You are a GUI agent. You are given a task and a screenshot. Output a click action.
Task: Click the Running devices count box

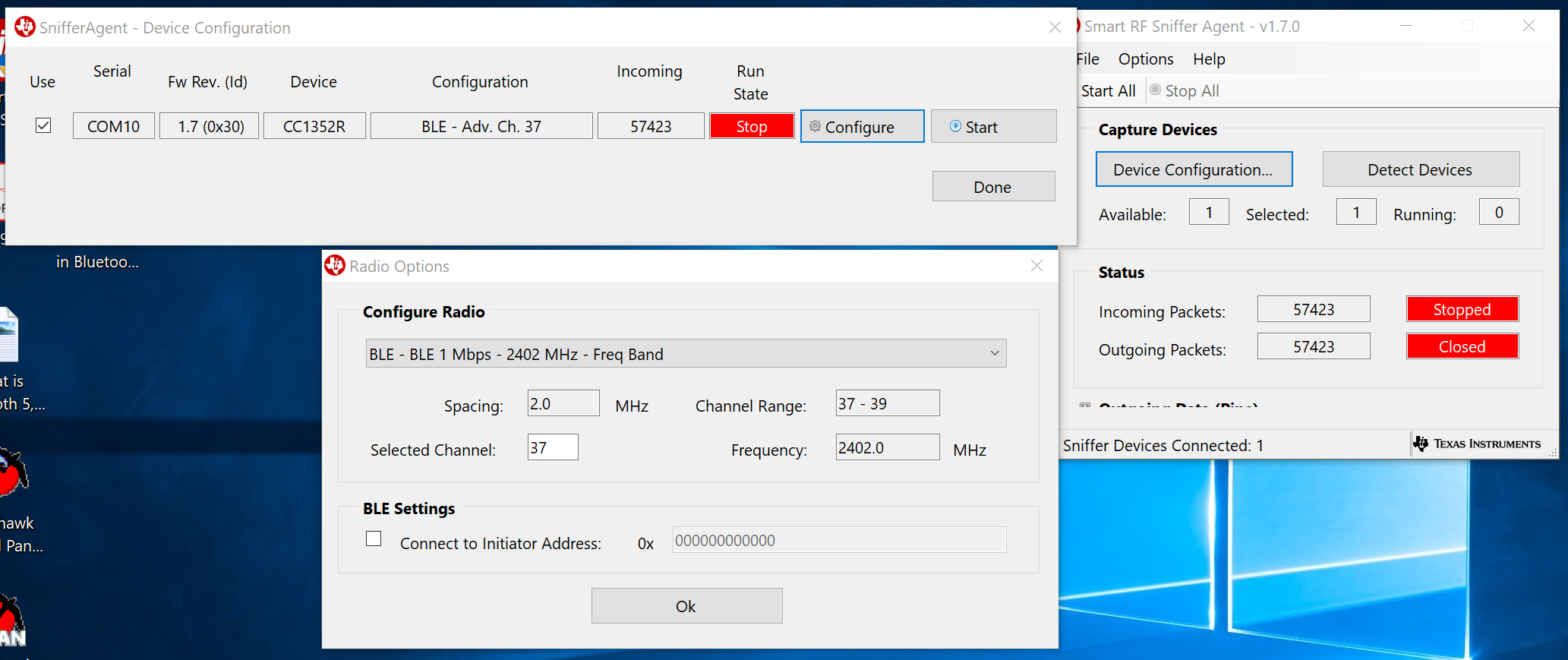[x=1499, y=212]
